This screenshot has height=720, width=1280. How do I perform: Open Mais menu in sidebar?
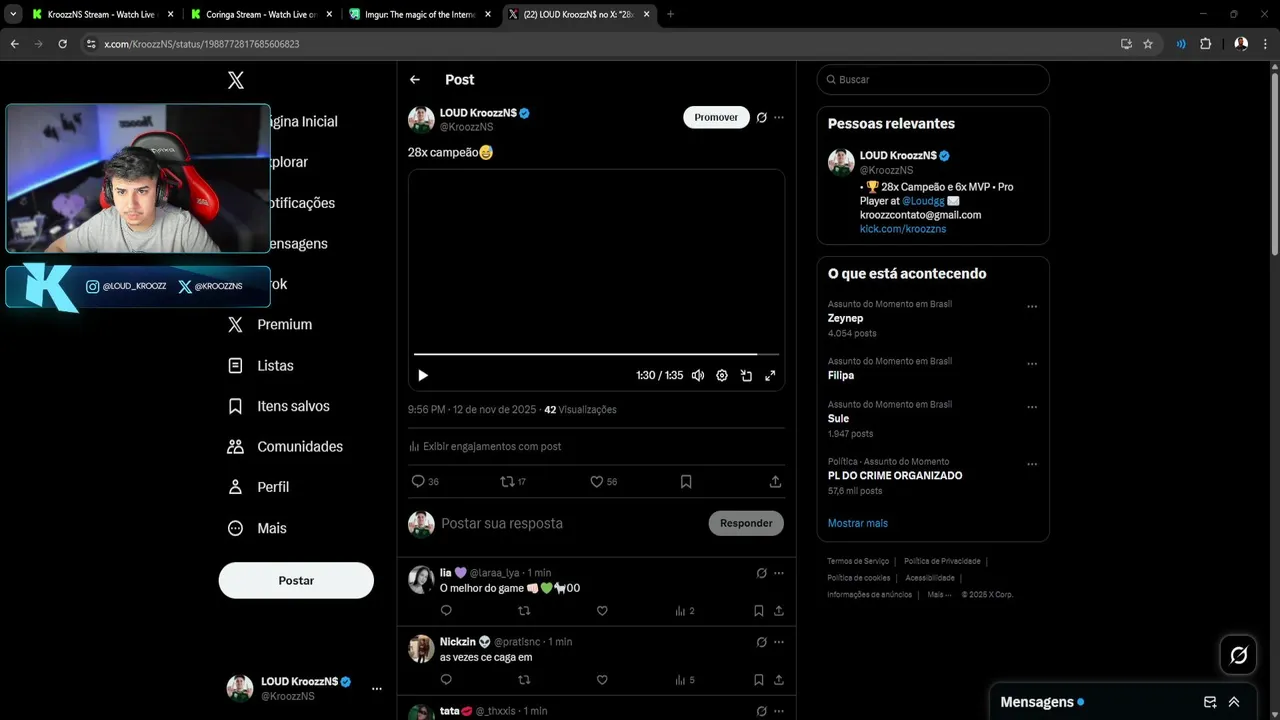257,528
